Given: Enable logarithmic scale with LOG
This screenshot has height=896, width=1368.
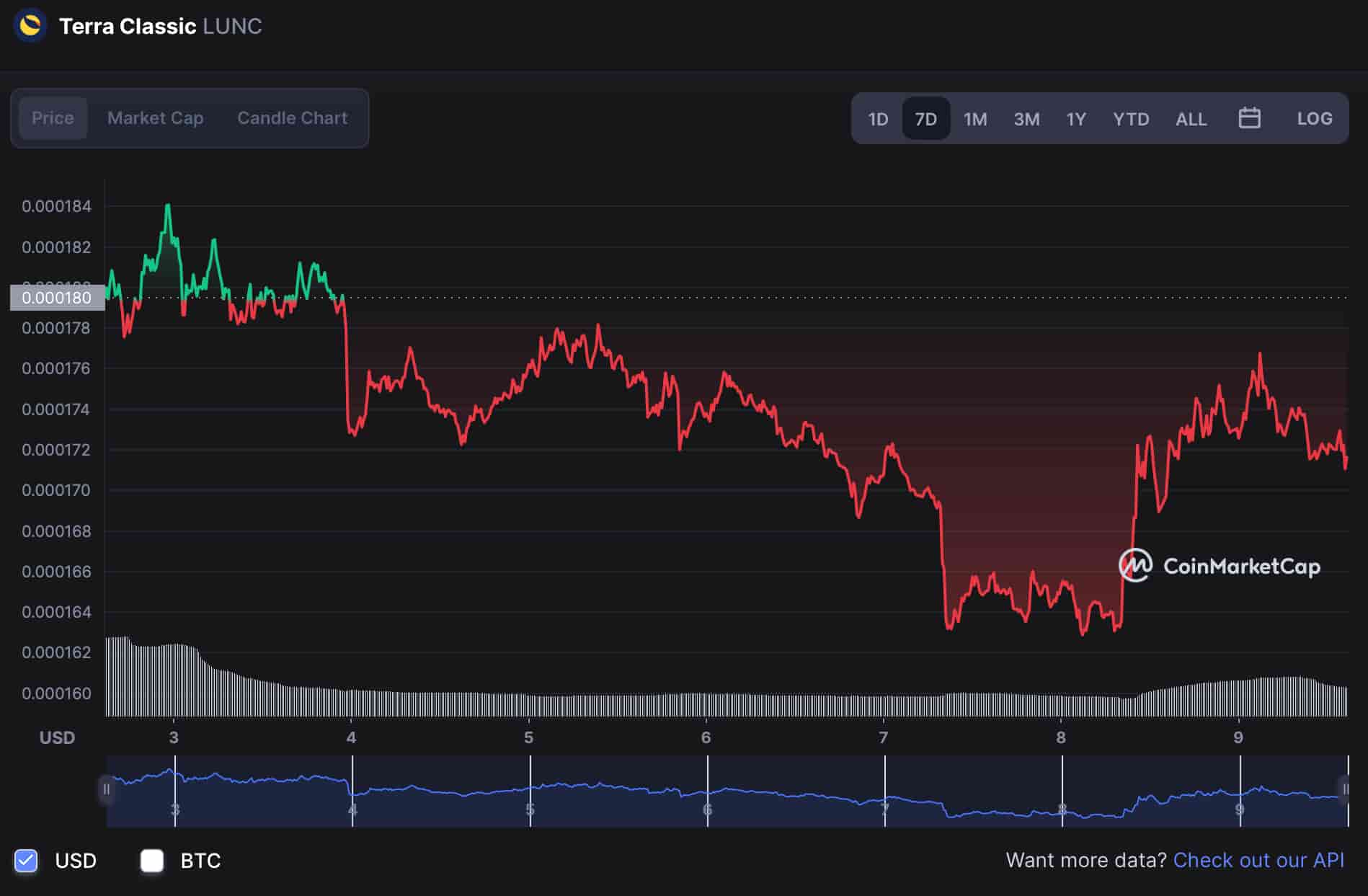Looking at the screenshot, I should click(1314, 118).
